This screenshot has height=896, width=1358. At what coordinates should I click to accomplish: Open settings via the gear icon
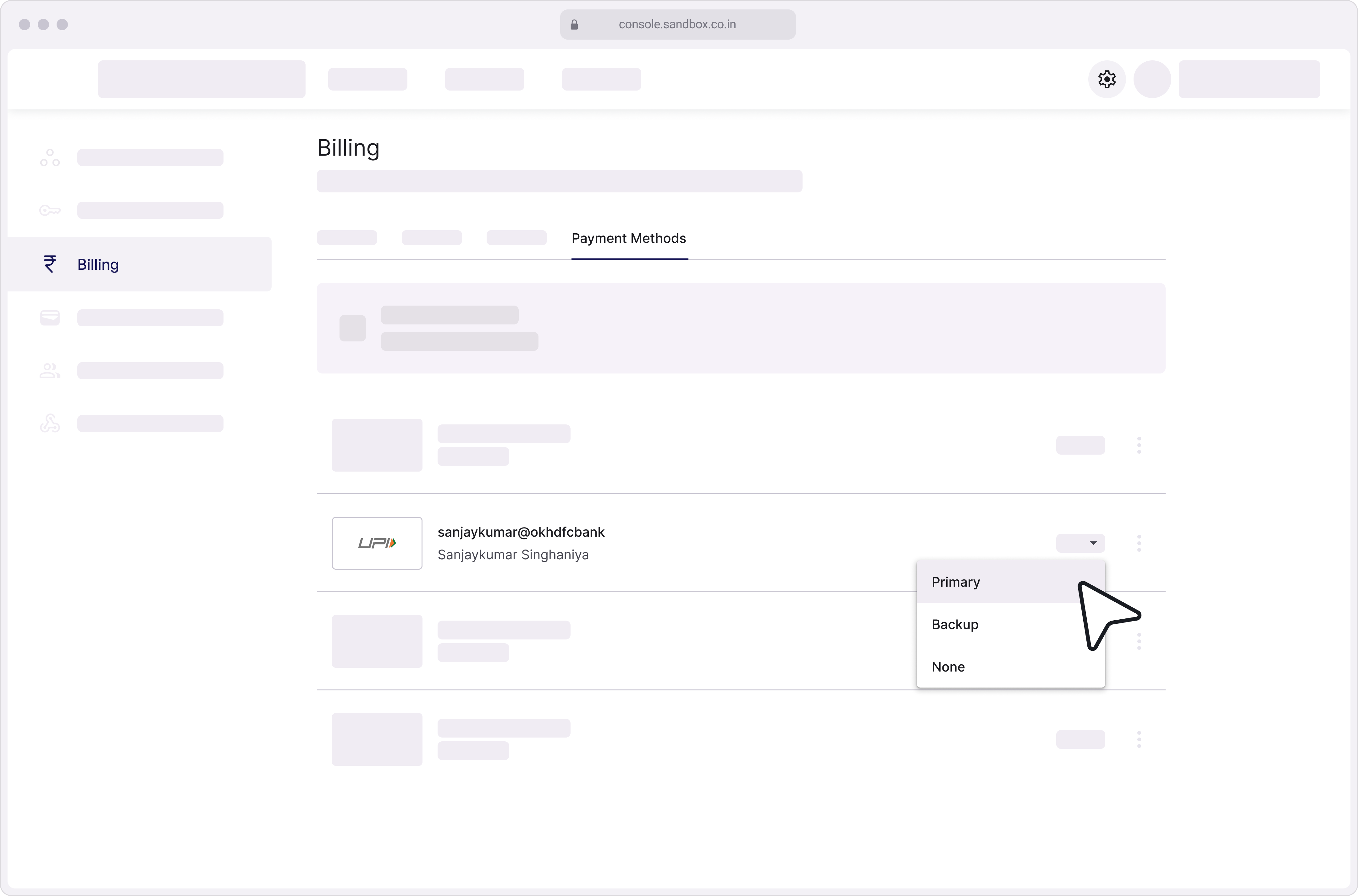[1107, 80]
